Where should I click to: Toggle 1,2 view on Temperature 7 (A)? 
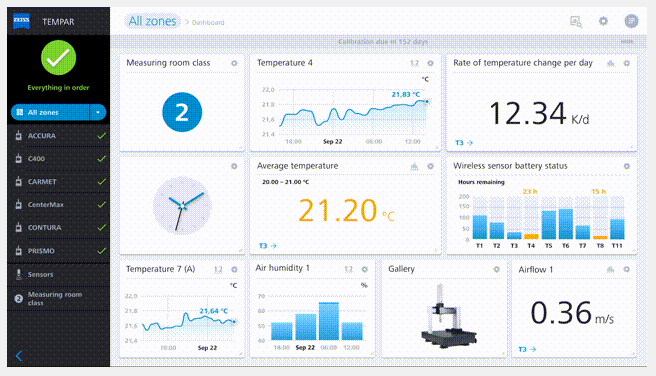(x=218, y=269)
